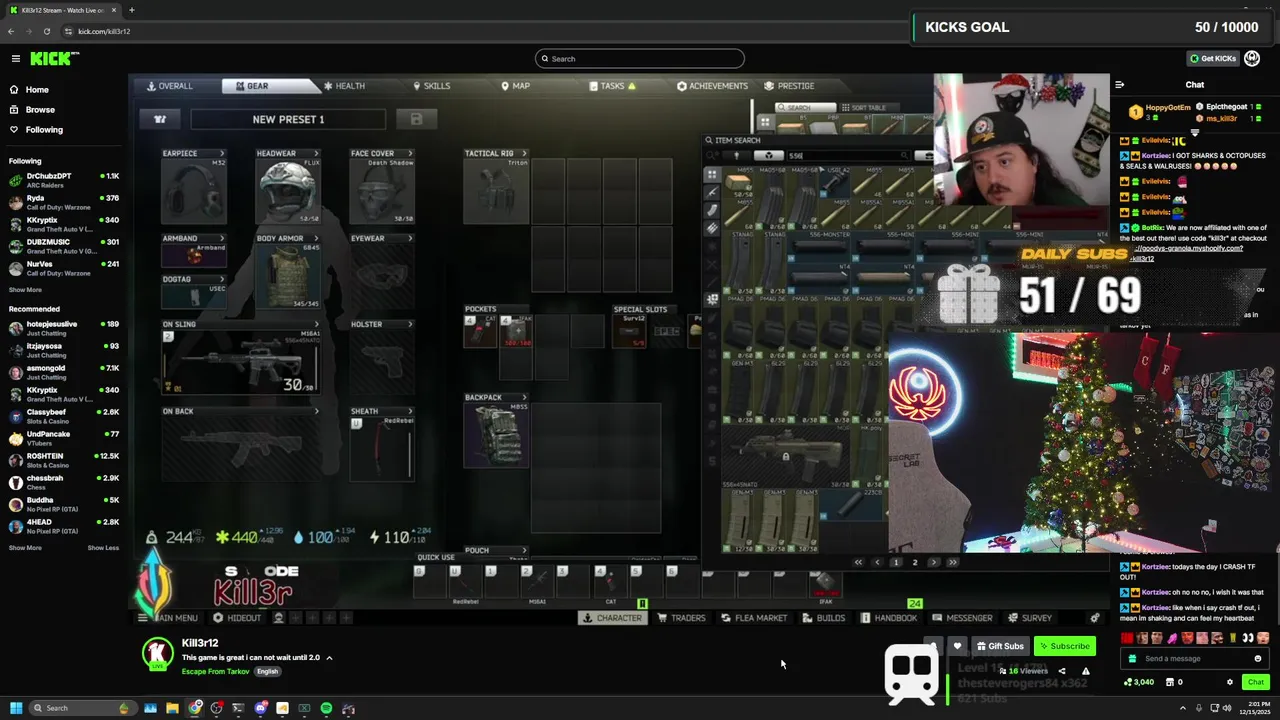
Task: Click the green Chat send button
Action: click(x=1255, y=682)
